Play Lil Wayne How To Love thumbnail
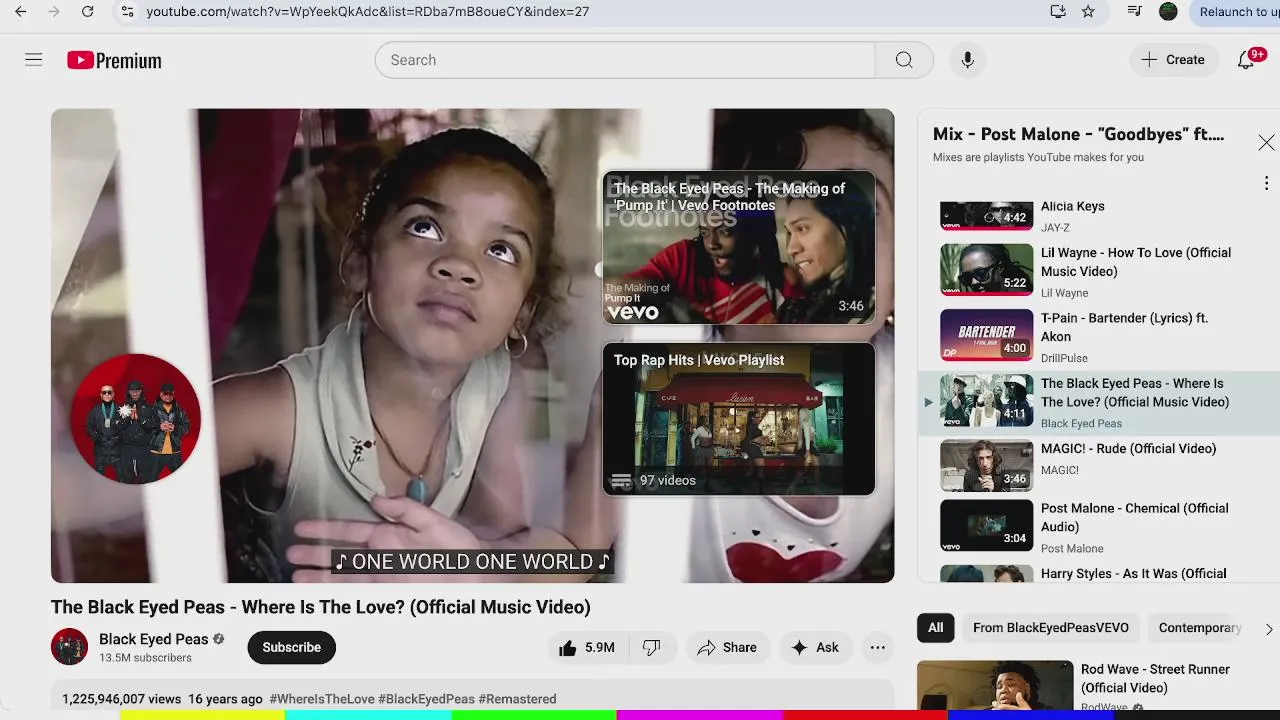Image resolution: width=1280 pixels, height=720 pixels. [986, 270]
